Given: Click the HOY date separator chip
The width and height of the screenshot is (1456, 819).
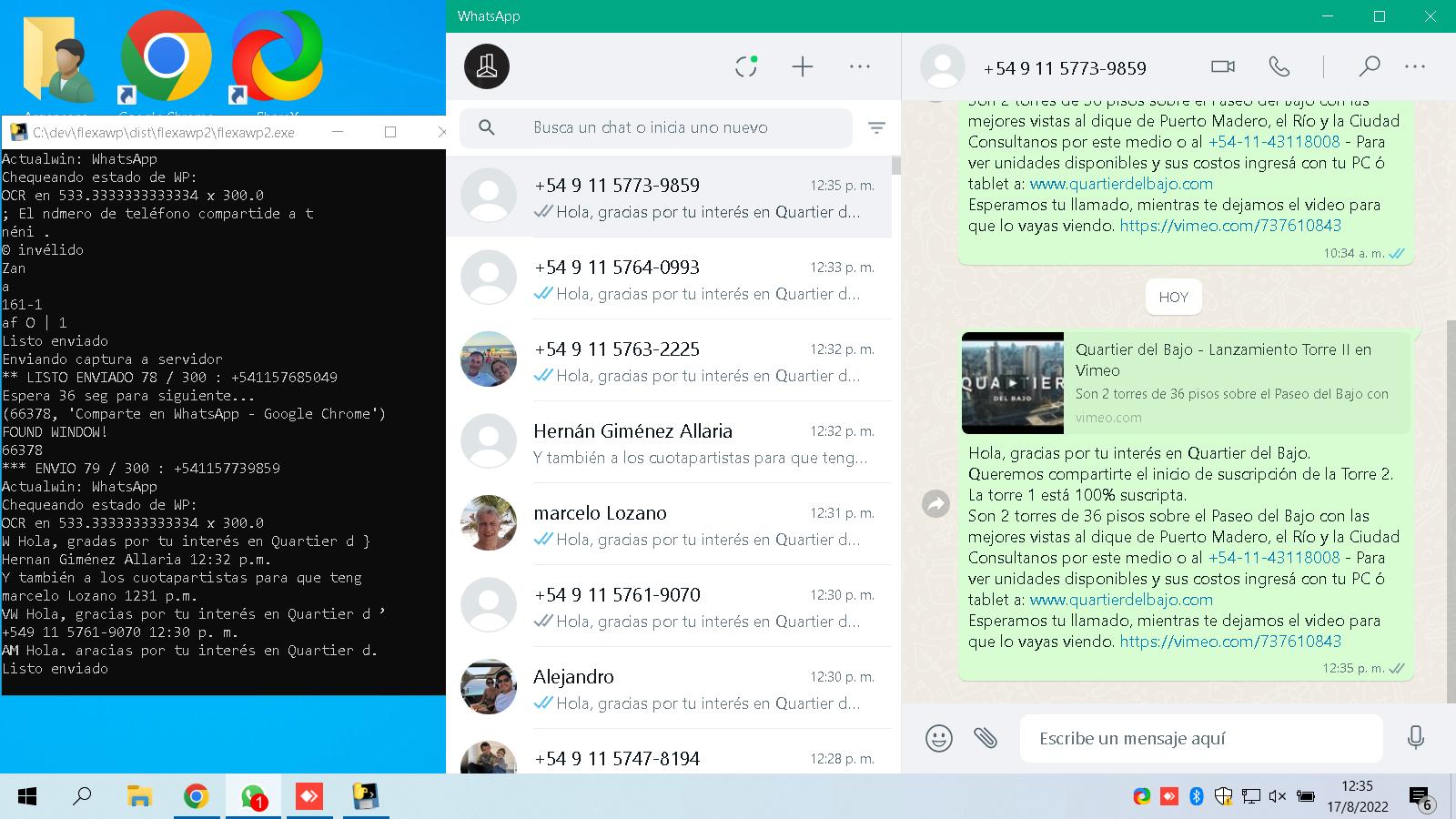Looking at the screenshot, I should coord(1174,297).
